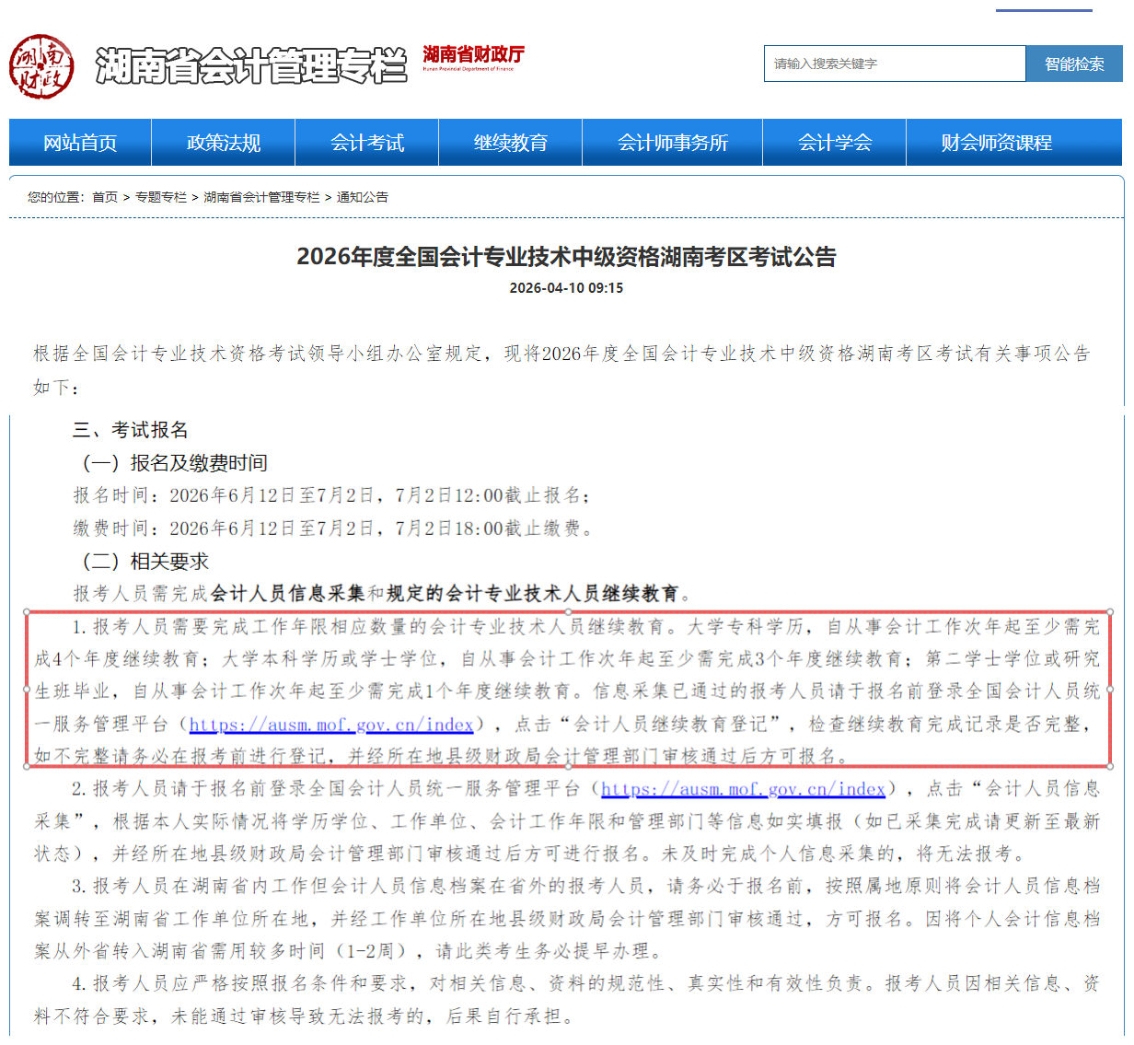The height and width of the screenshot is (1045, 1134).
Task: Go to 通知公告 in the breadcrumb
Action: [x=362, y=197]
